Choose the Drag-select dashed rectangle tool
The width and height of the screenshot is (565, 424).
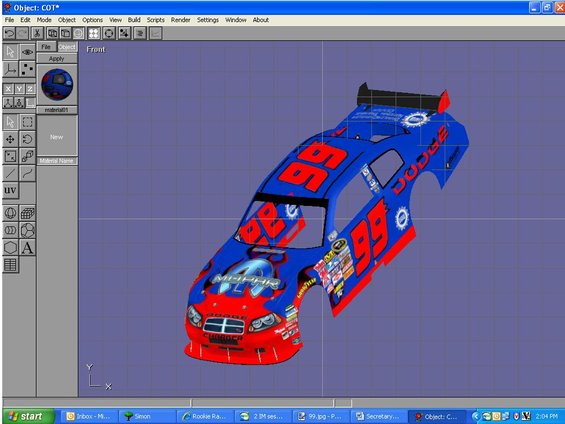[x=27, y=122]
